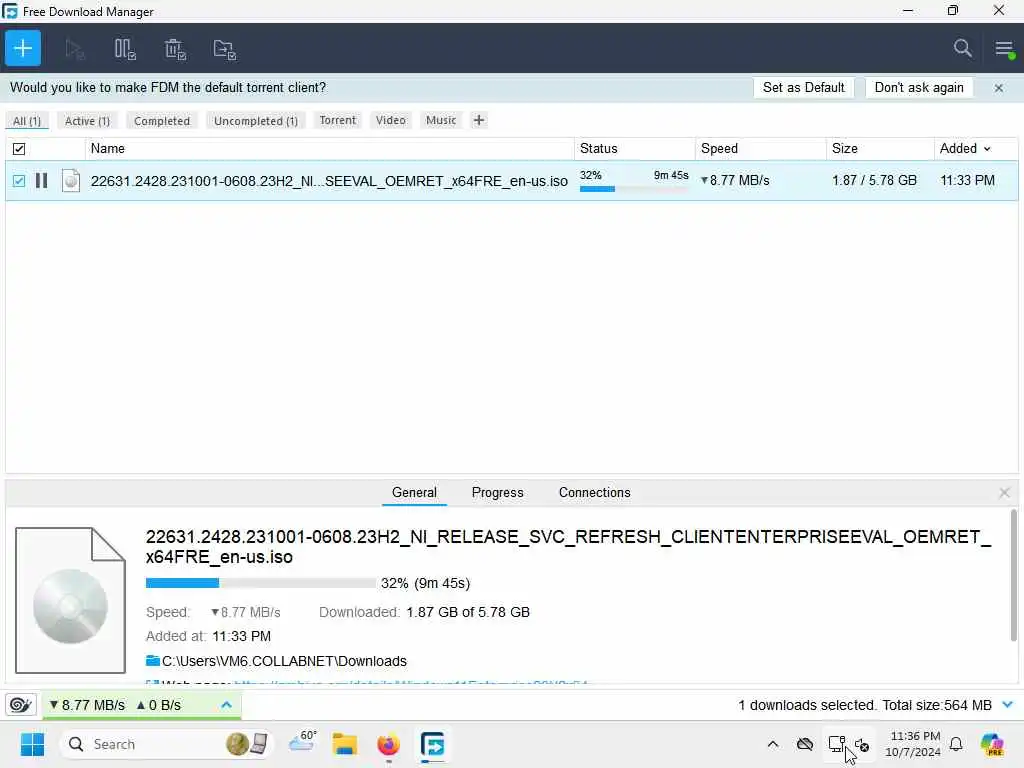This screenshot has height=768, width=1024.
Task: Uncheck the ISO download row checkbox
Action: coord(19,180)
